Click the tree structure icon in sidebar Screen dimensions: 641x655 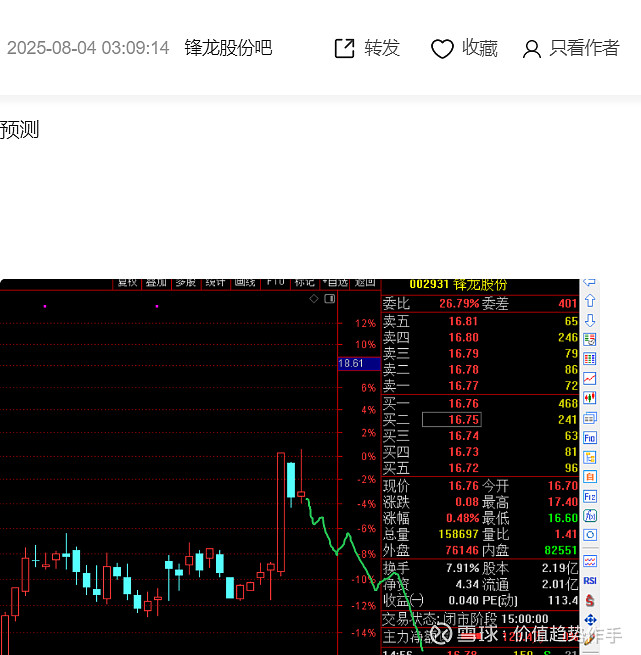point(590,457)
